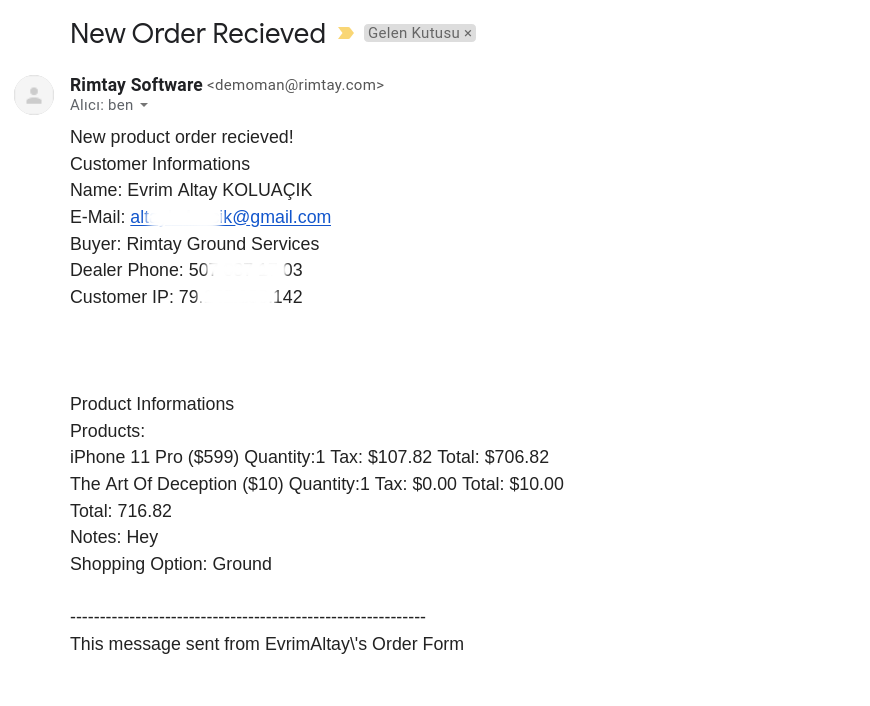Open the Gelen Kutusu label
The width and height of the screenshot is (870, 706).
pyautogui.click(x=413, y=33)
